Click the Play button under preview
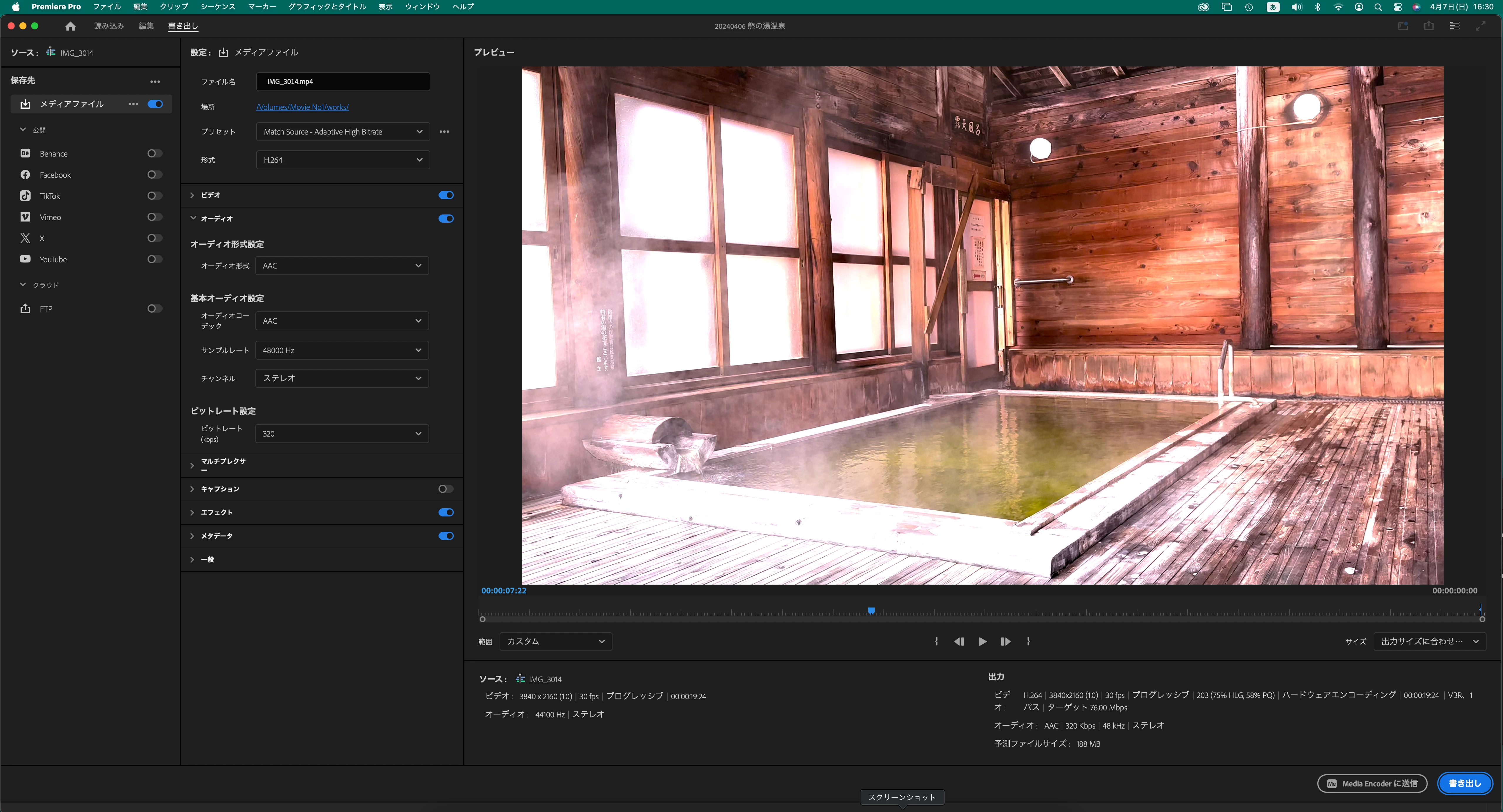This screenshot has height=812, width=1503. pyautogui.click(x=983, y=641)
